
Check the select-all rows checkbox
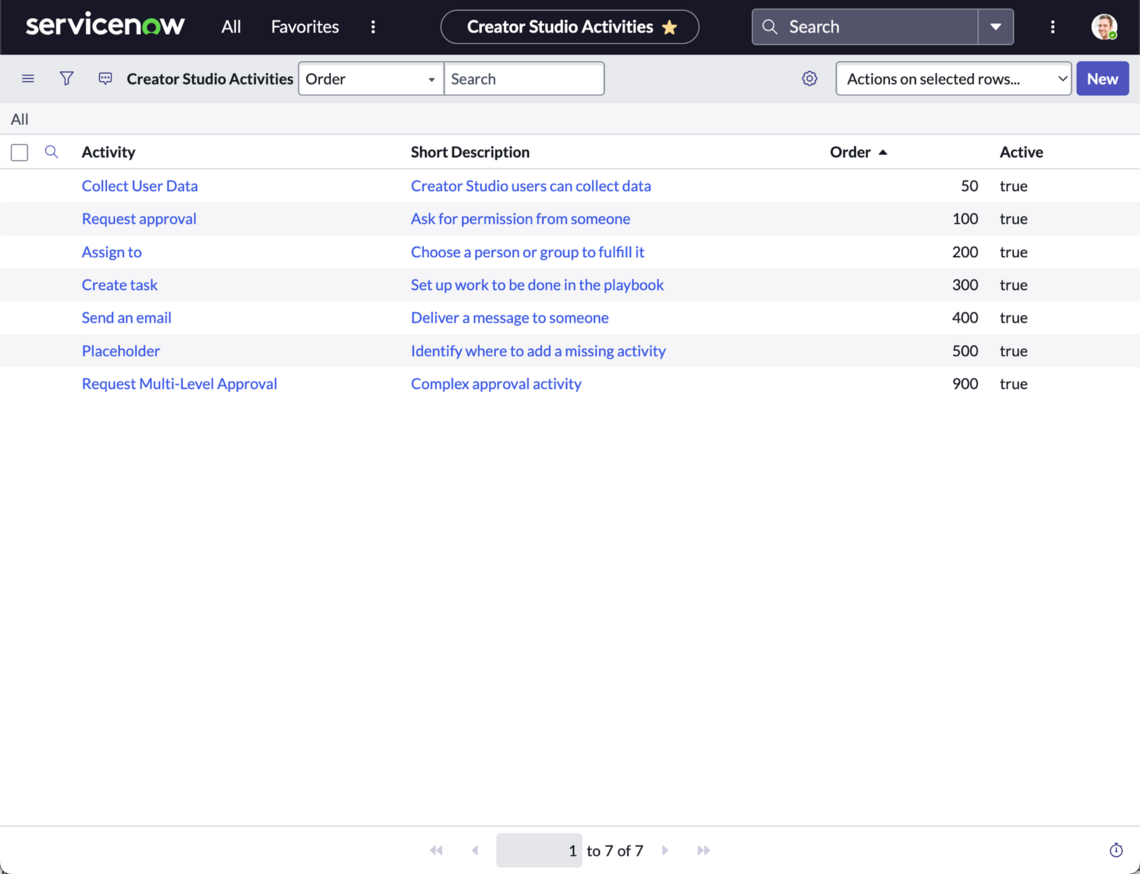[x=20, y=152]
